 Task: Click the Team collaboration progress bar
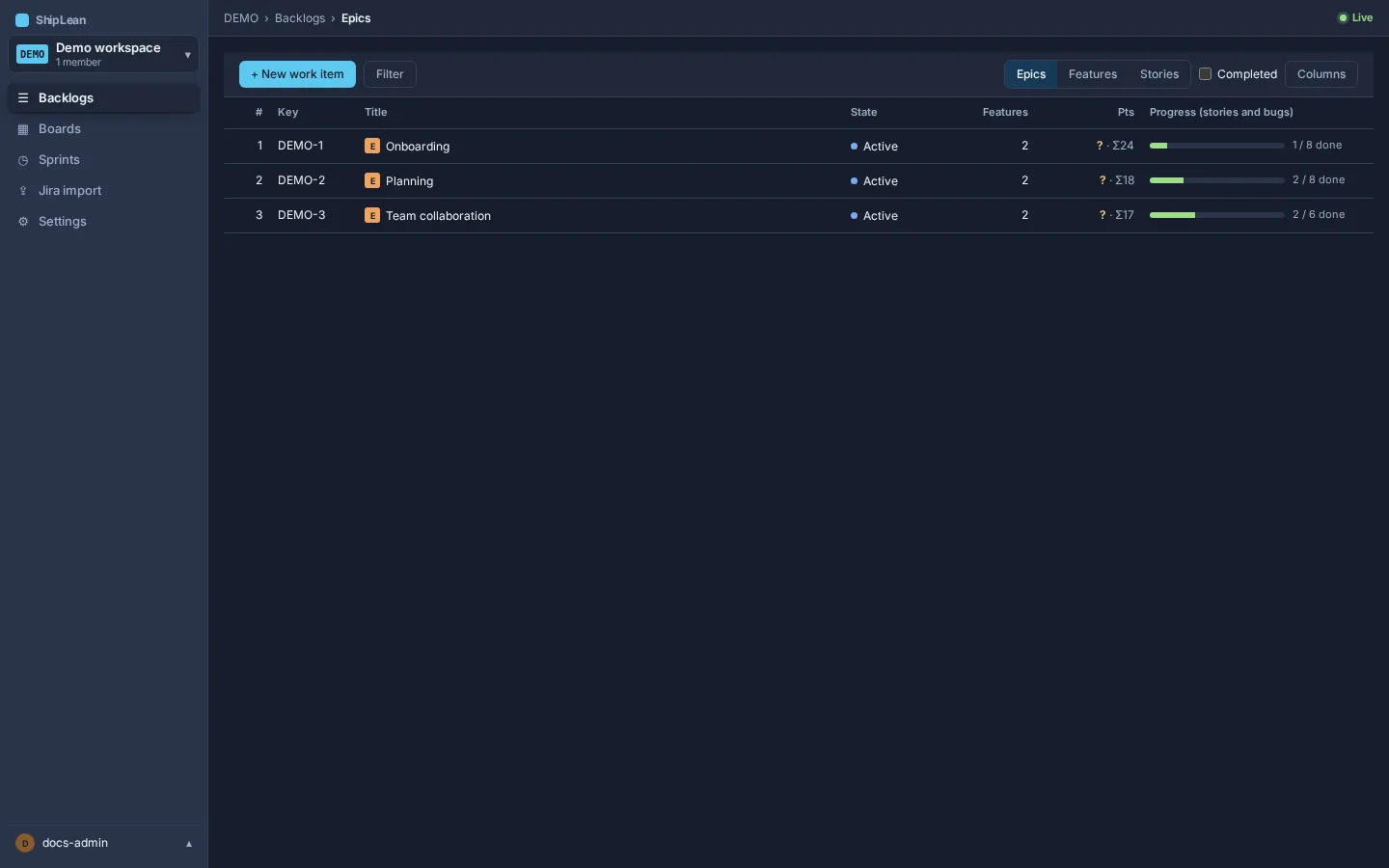(x=1217, y=215)
